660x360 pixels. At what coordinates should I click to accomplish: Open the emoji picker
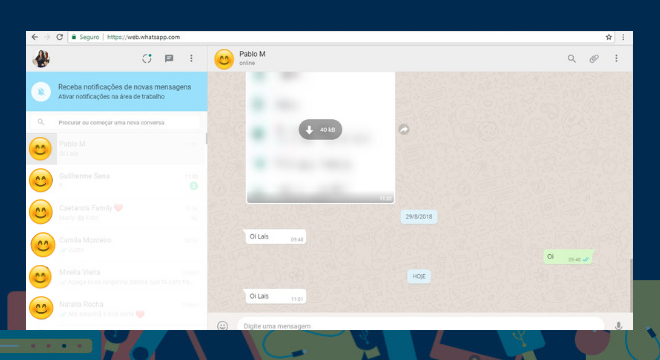pos(222,325)
